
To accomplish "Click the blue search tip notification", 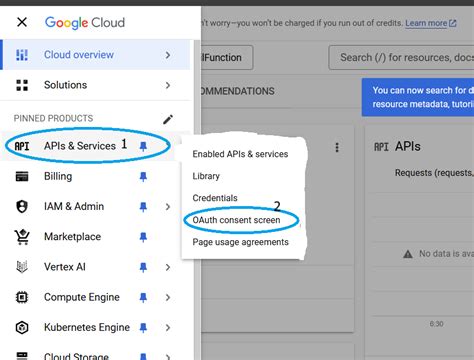I will tap(418, 97).
